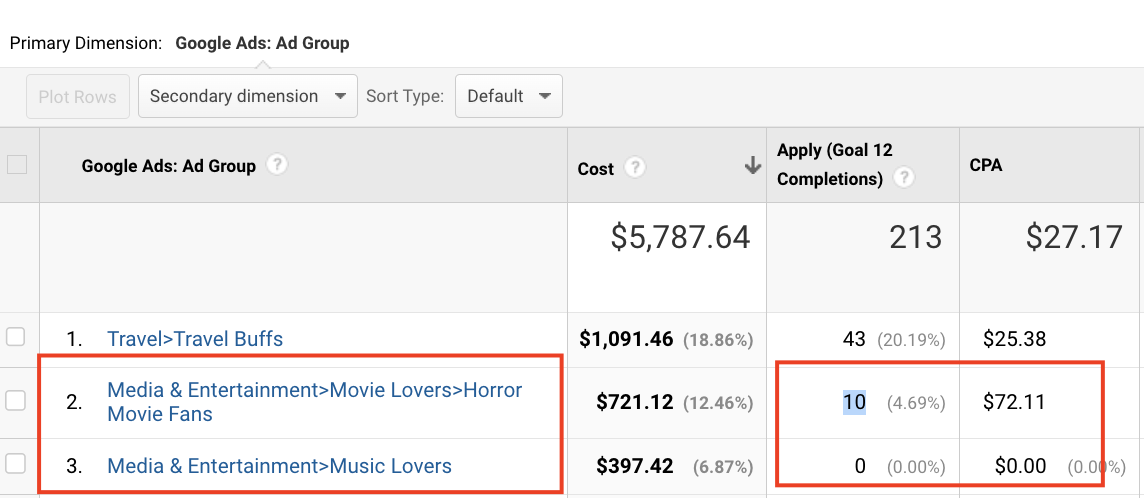Expand the Sort Type Default dropdown
1144x498 pixels.
(x=509, y=96)
